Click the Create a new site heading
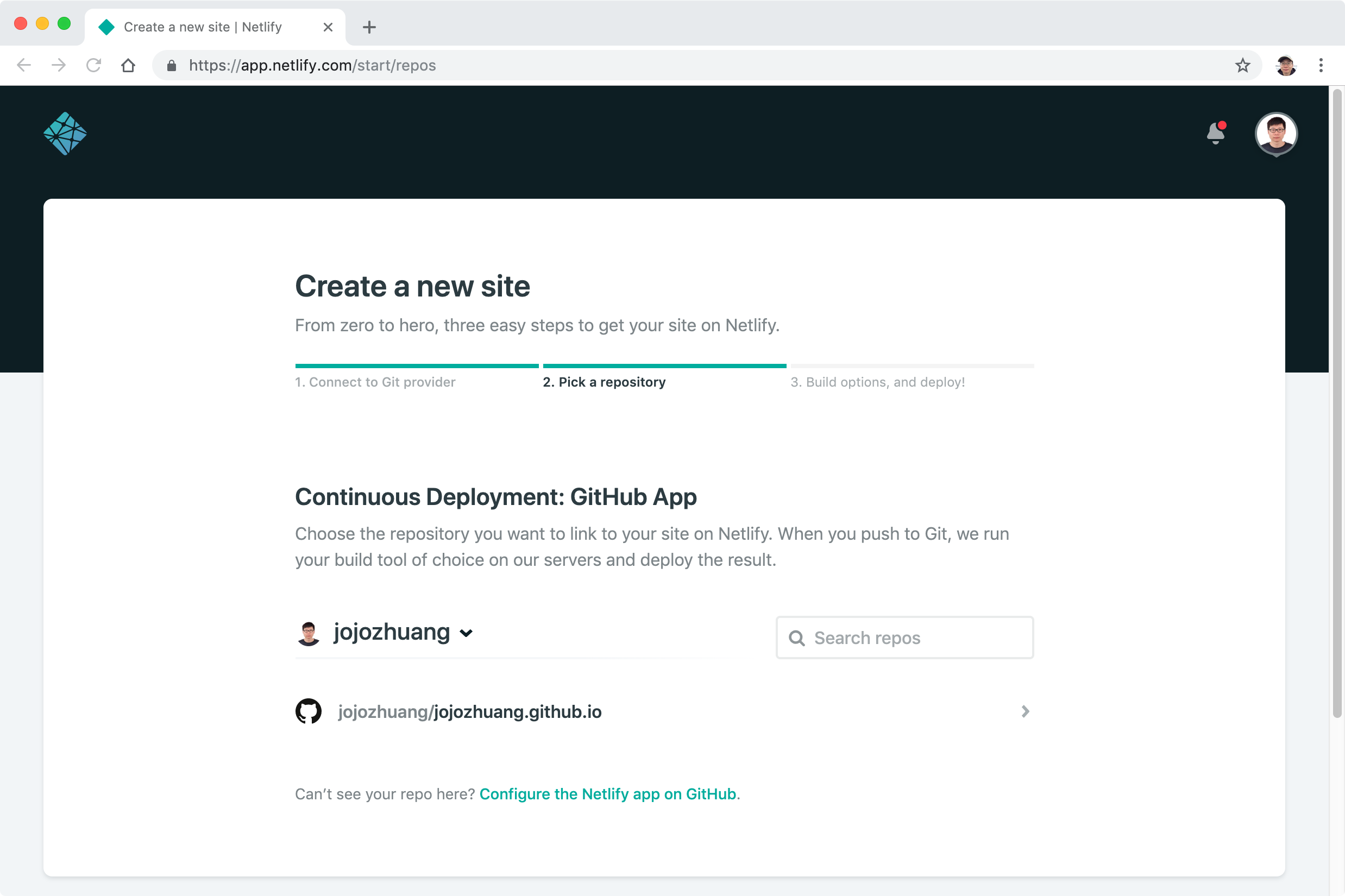 pos(412,286)
